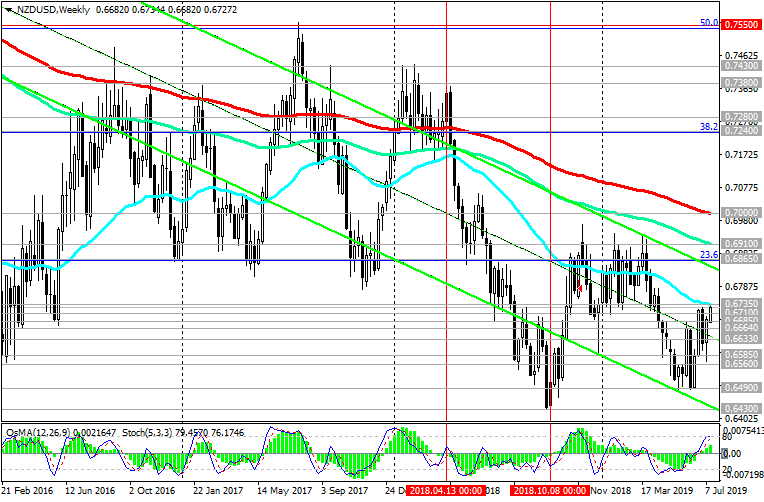Screen dimensions: 764x502
Task: Click the 22 Jan 2017 date label
Action: (218, 490)
